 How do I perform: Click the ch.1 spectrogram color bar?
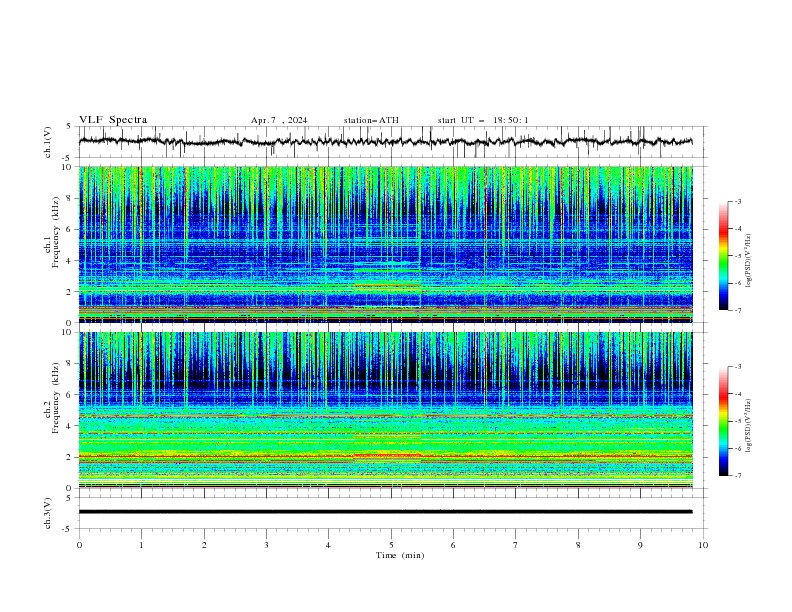(x=723, y=256)
